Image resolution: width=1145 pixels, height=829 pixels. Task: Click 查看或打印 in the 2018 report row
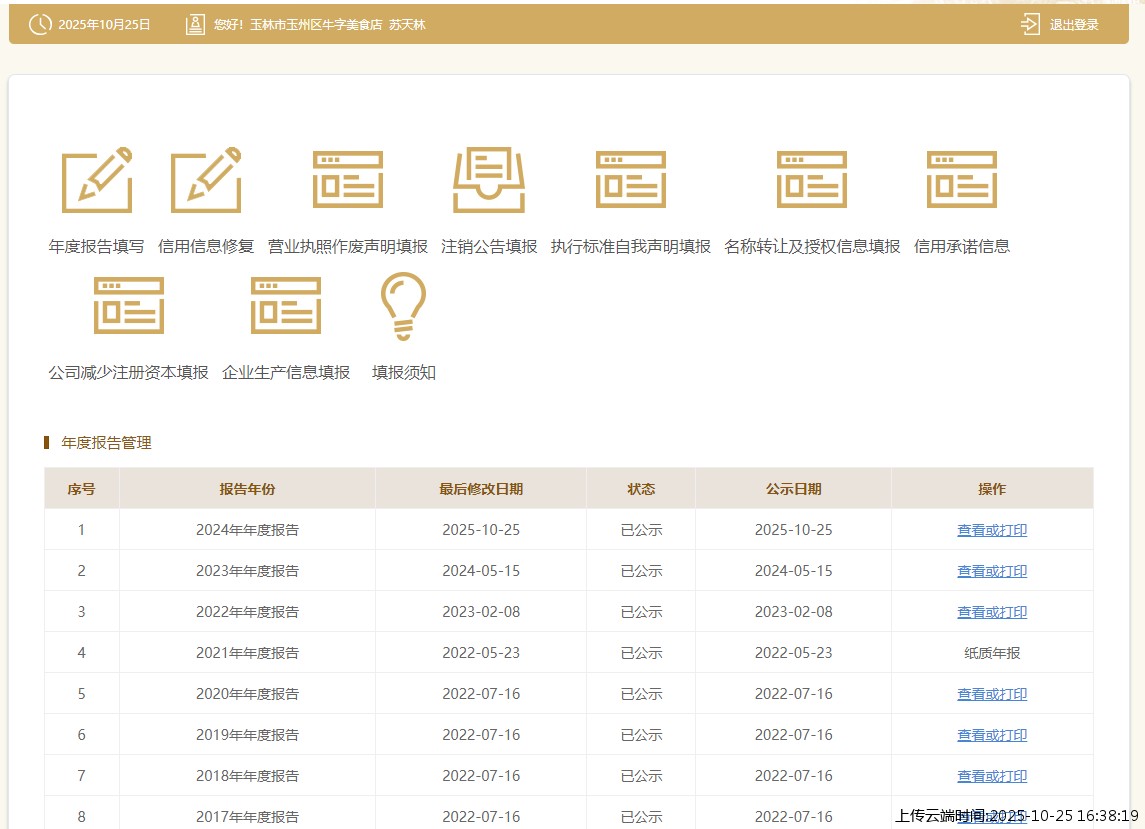(x=991, y=776)
